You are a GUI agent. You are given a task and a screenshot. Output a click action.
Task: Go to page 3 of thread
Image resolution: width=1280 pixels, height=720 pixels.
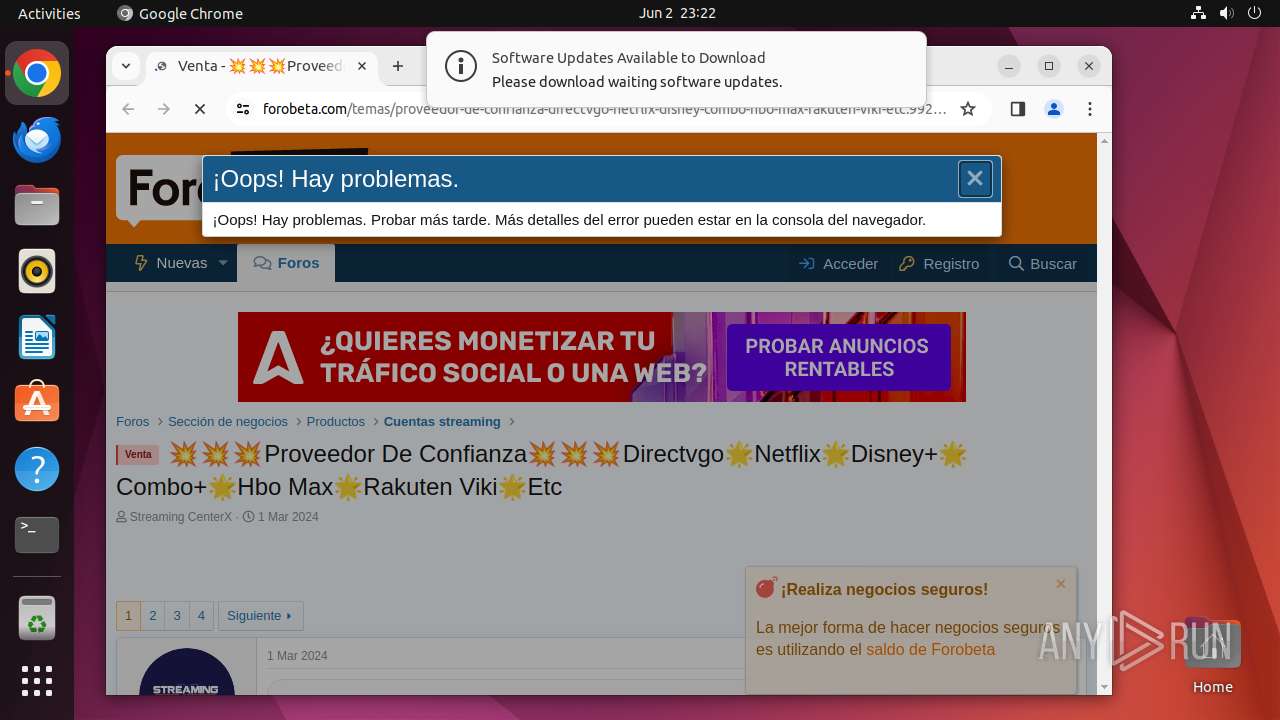177,616
